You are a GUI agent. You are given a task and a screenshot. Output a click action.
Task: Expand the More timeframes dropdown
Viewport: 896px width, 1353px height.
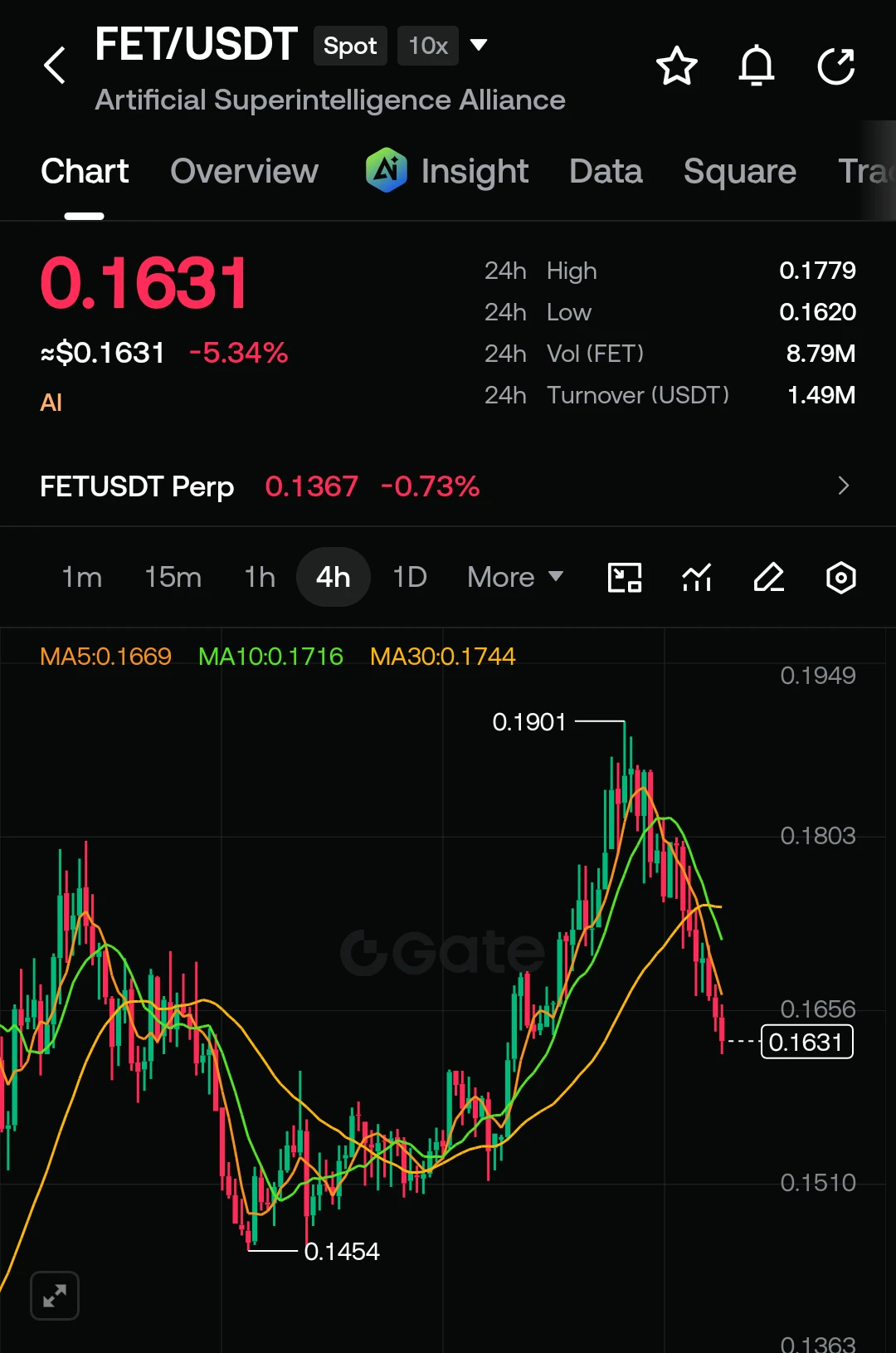pos(515,577)
